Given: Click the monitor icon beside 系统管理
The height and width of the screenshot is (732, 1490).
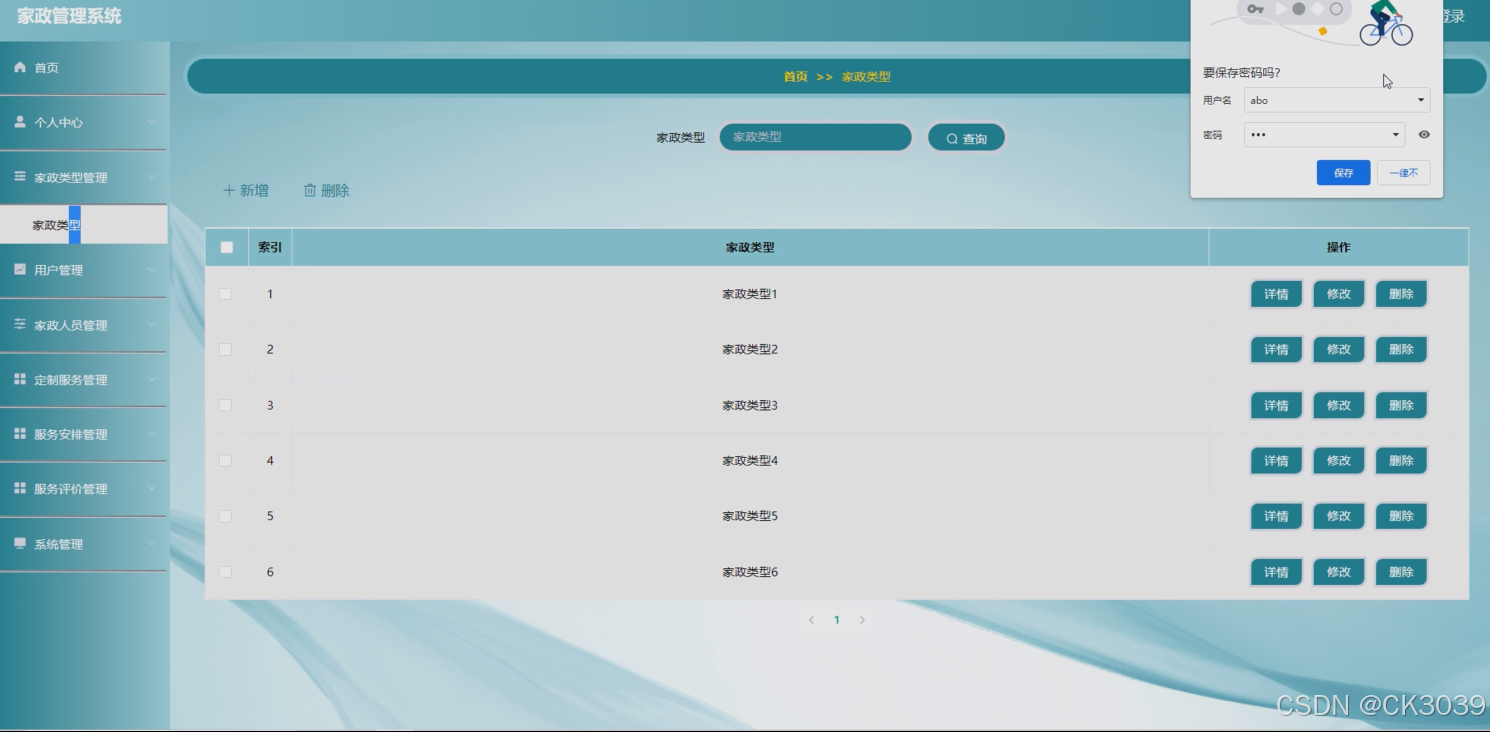Looking at the screenshot, I should 20,543.
